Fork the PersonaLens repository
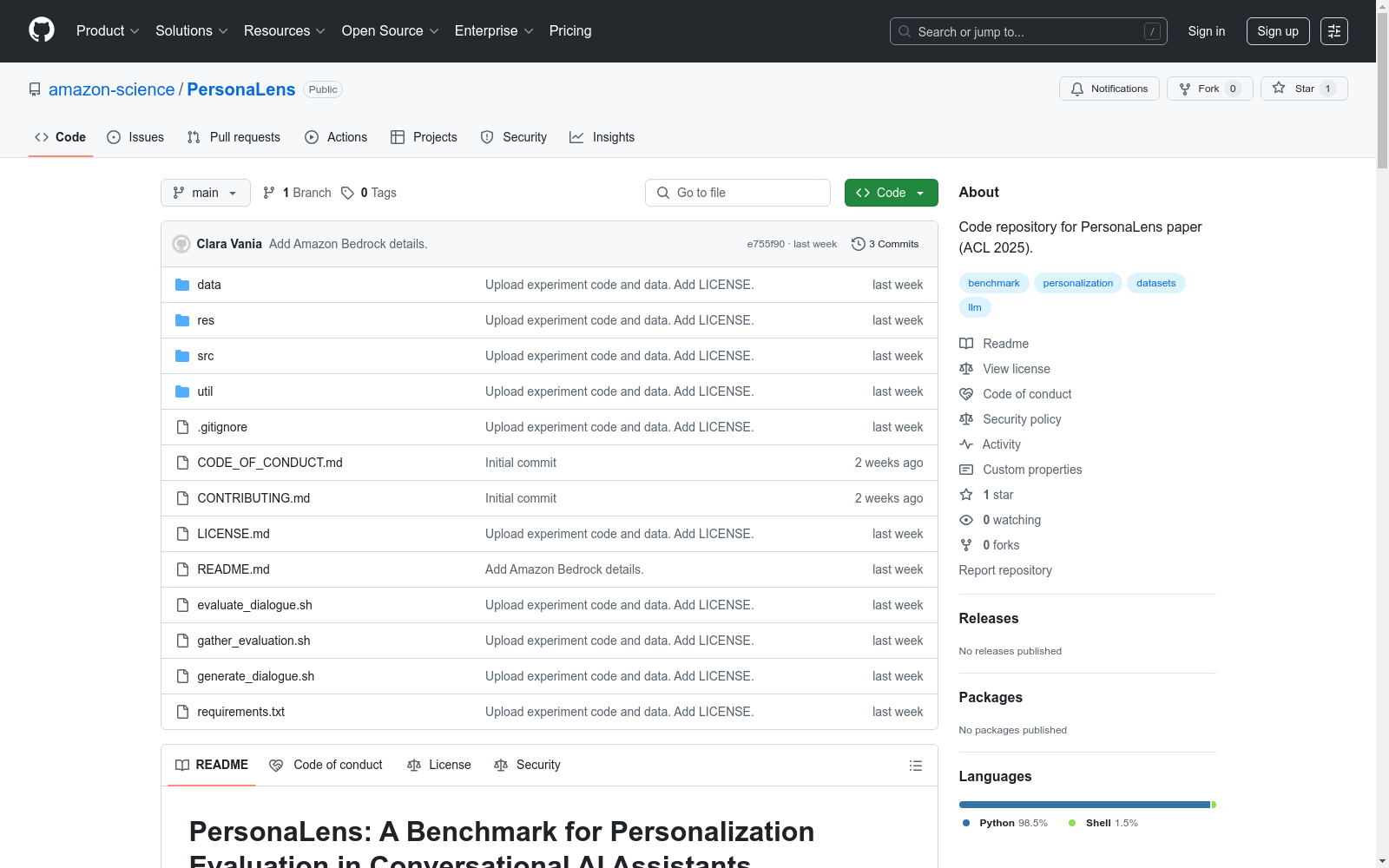 (x=1210, y=89)
